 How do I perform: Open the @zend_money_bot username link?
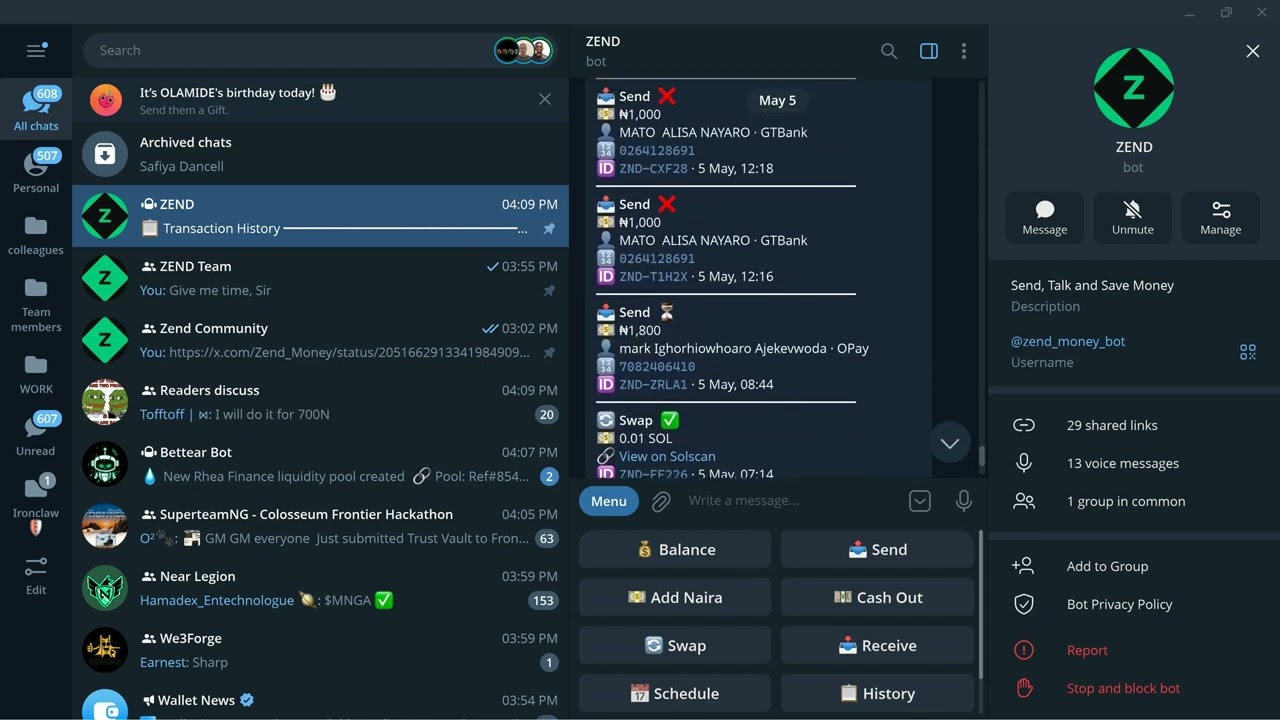tap(1068, 341)
